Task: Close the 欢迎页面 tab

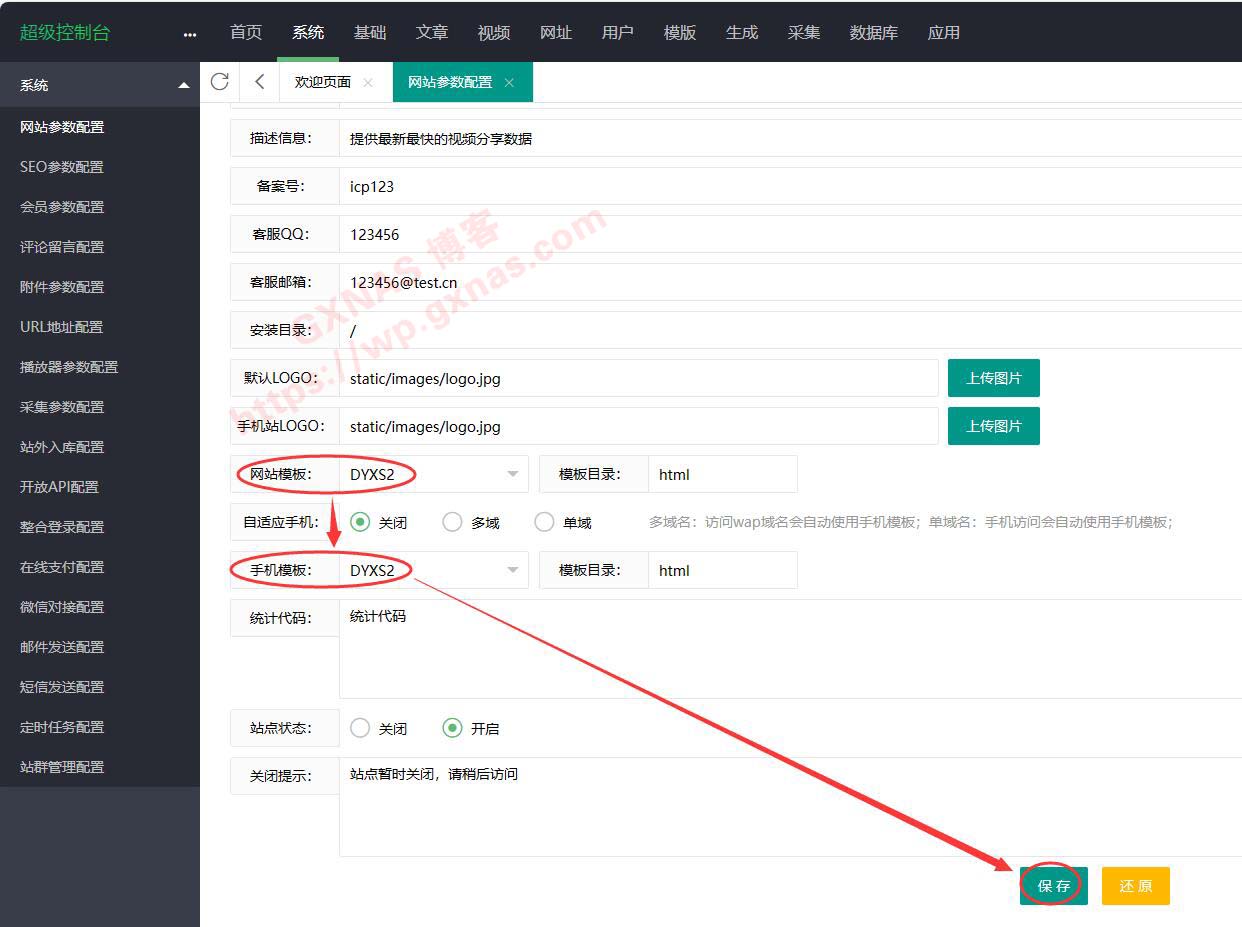Action: [368, 83]
